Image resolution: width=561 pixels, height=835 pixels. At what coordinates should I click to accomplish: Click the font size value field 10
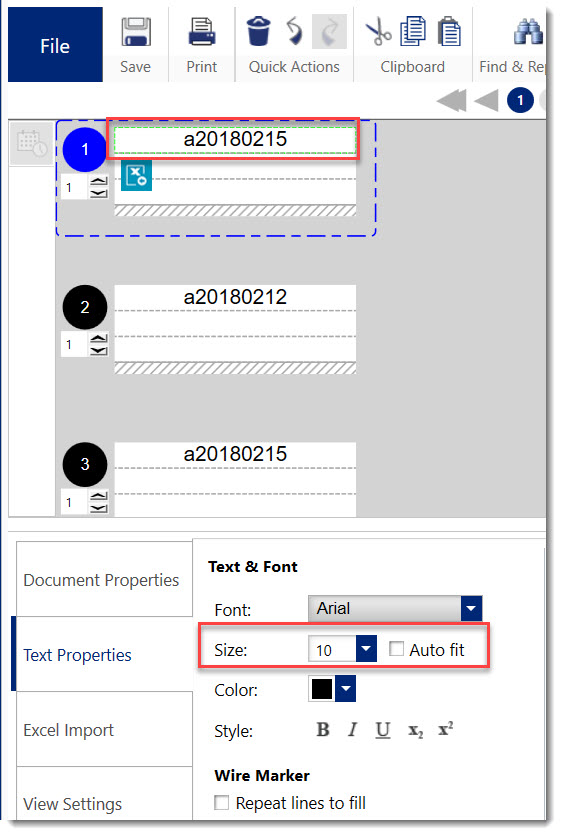331,649
